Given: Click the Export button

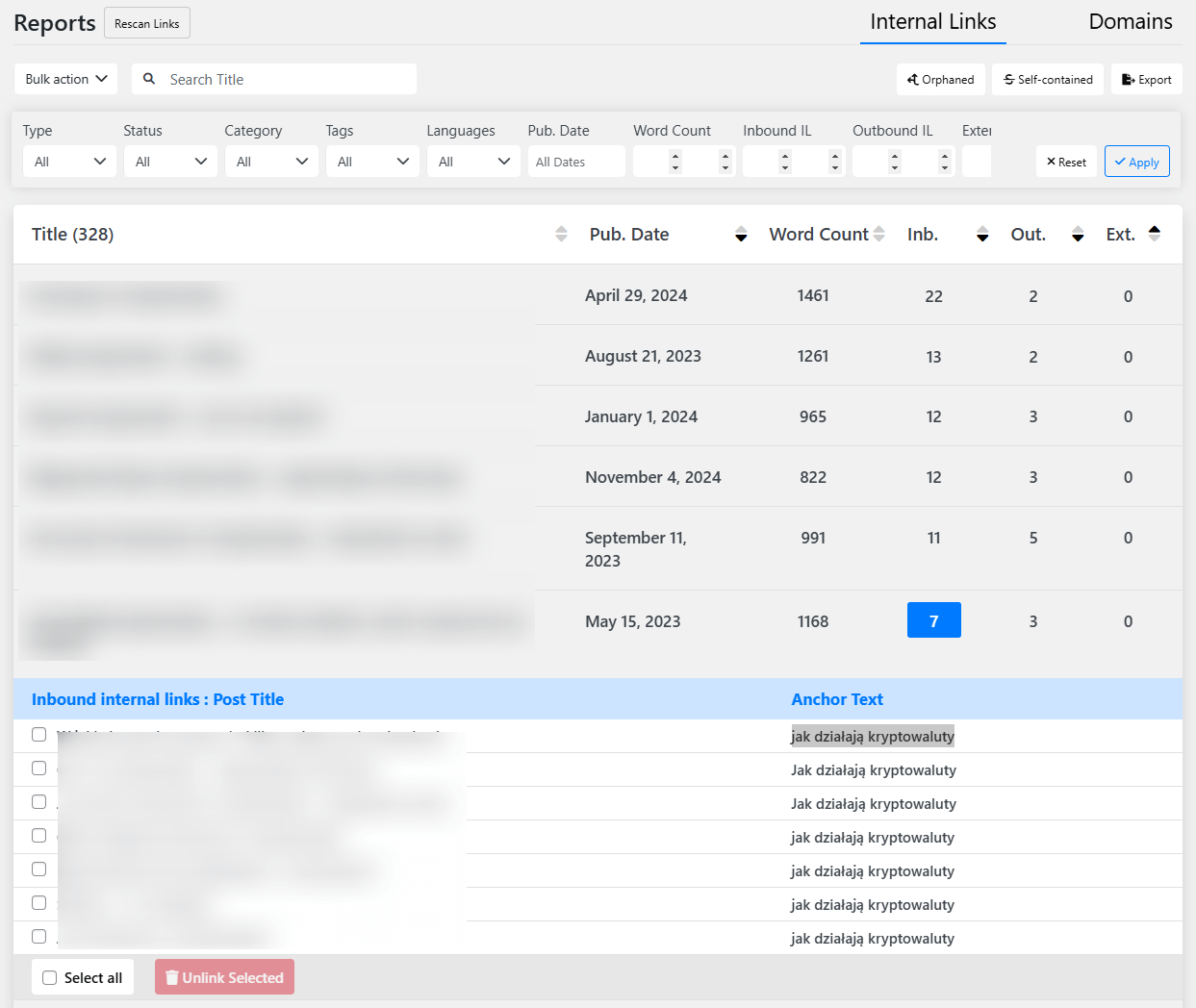Looking at the screenshot, I should pos(1146,80).
